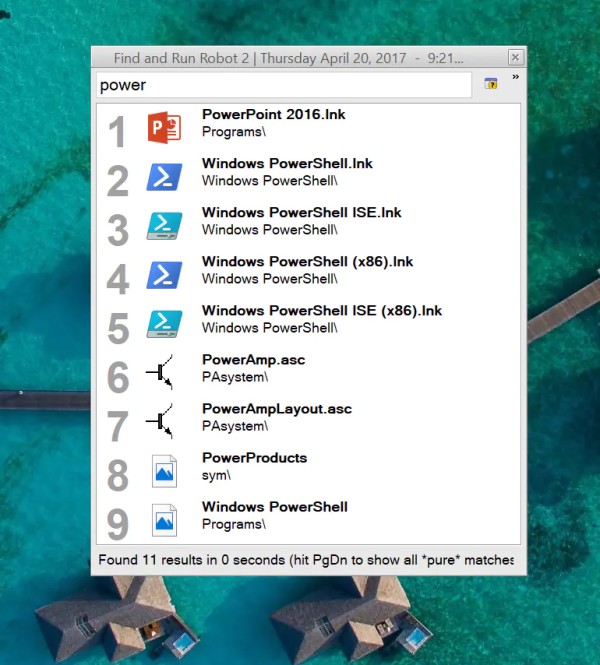
Task: Select the 'Windows PowerShell.lnk' result title
Action: 287,163
